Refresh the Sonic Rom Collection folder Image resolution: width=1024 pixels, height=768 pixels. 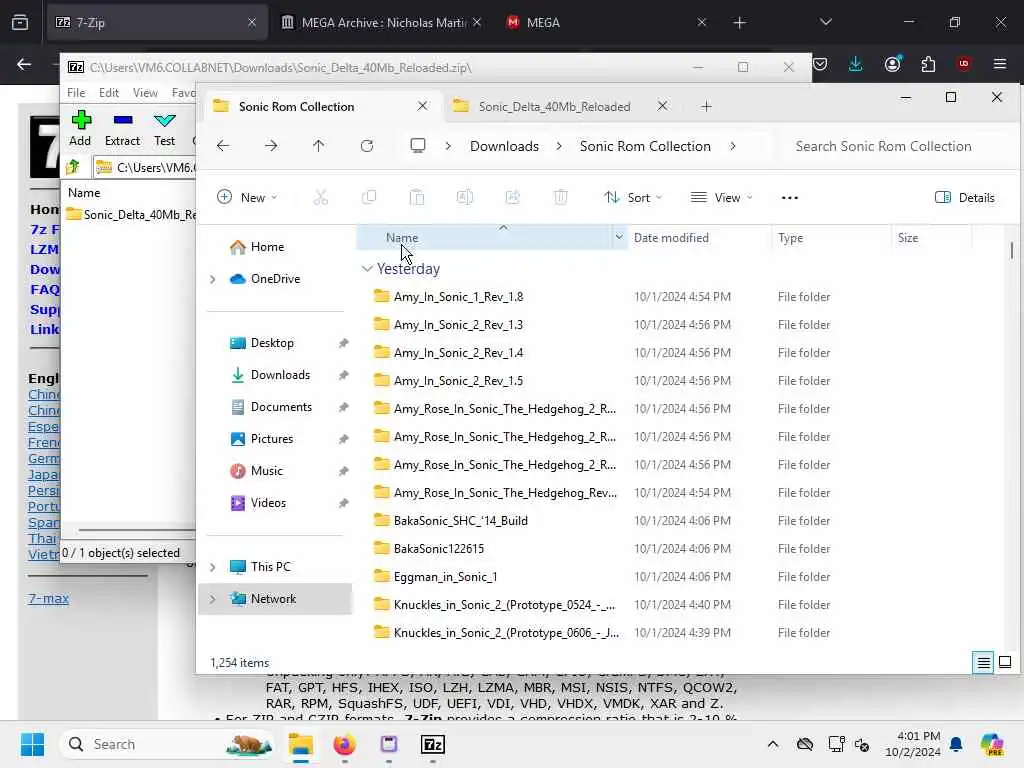[x=367, y=146]
